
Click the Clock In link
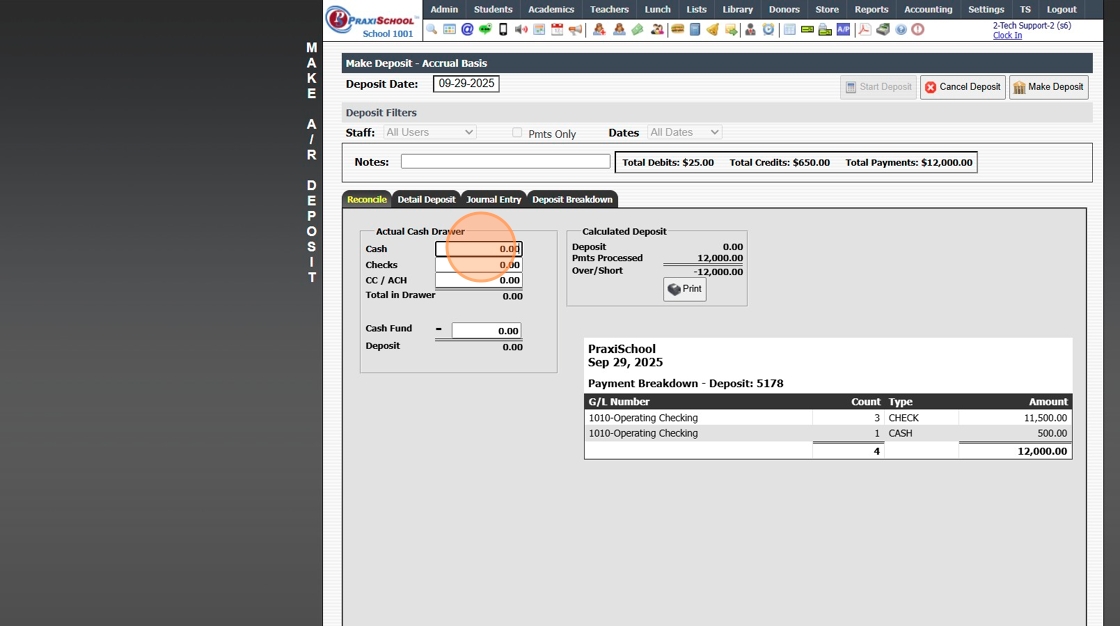tap(1007, 35)
